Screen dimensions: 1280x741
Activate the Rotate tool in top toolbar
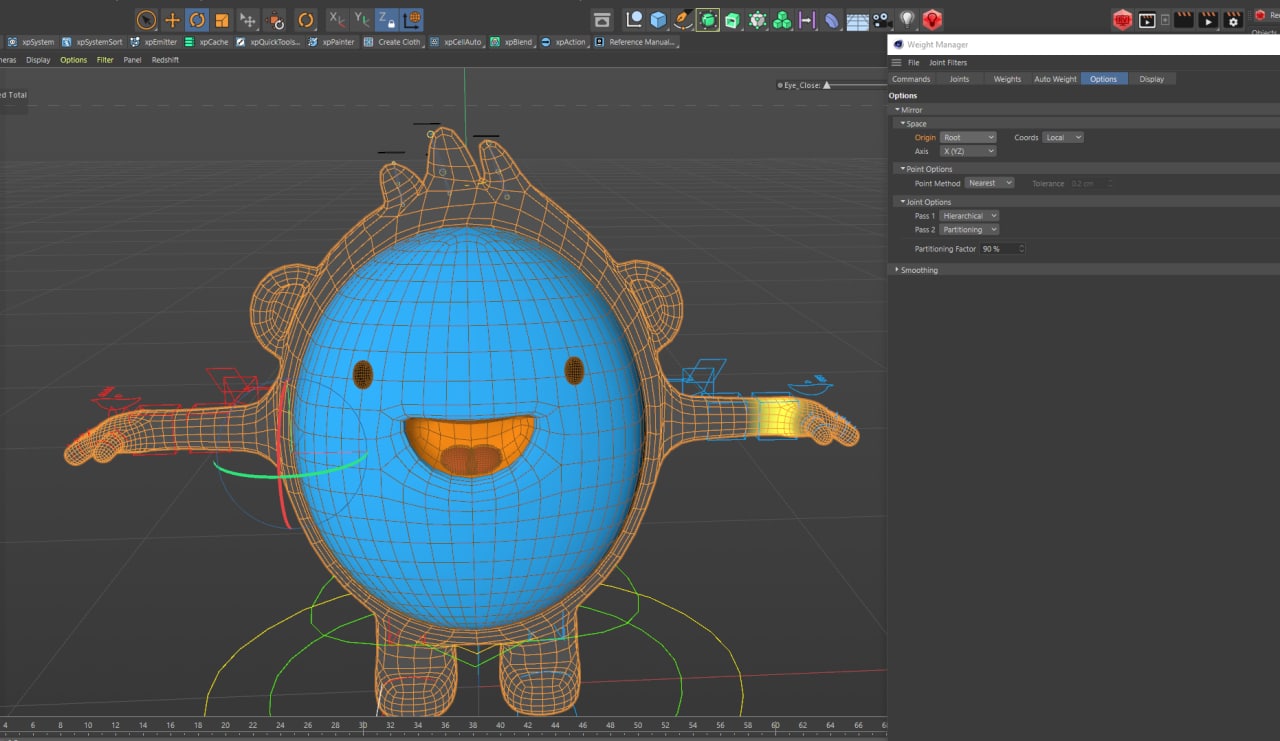197,20
